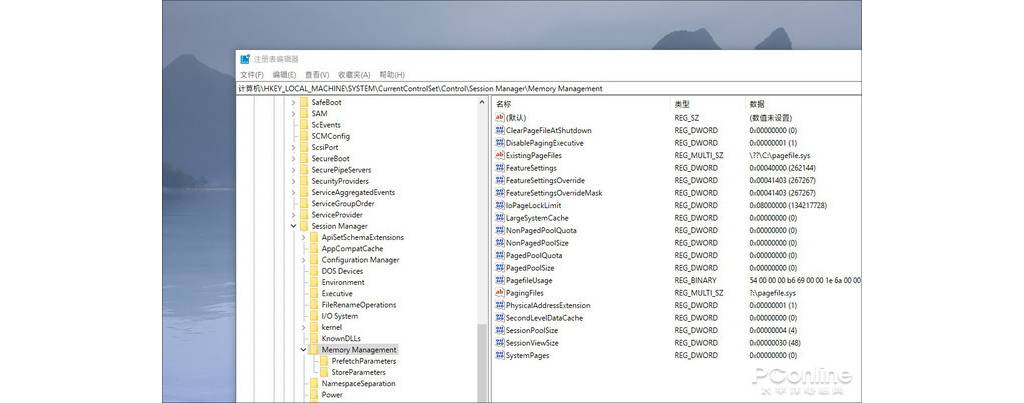Select the SCMConfig folder icon
Screen dimensions: 1024x403
click(304, 136)
